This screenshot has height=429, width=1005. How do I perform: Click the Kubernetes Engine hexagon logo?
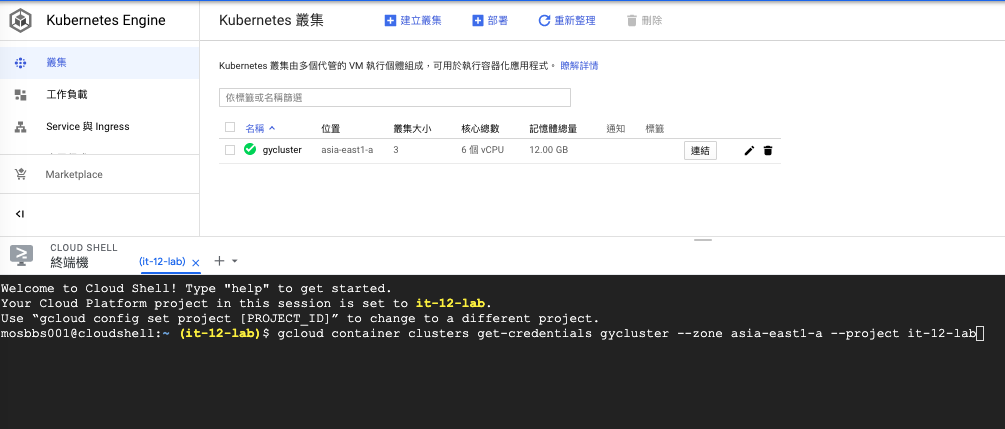click(21, 21)
